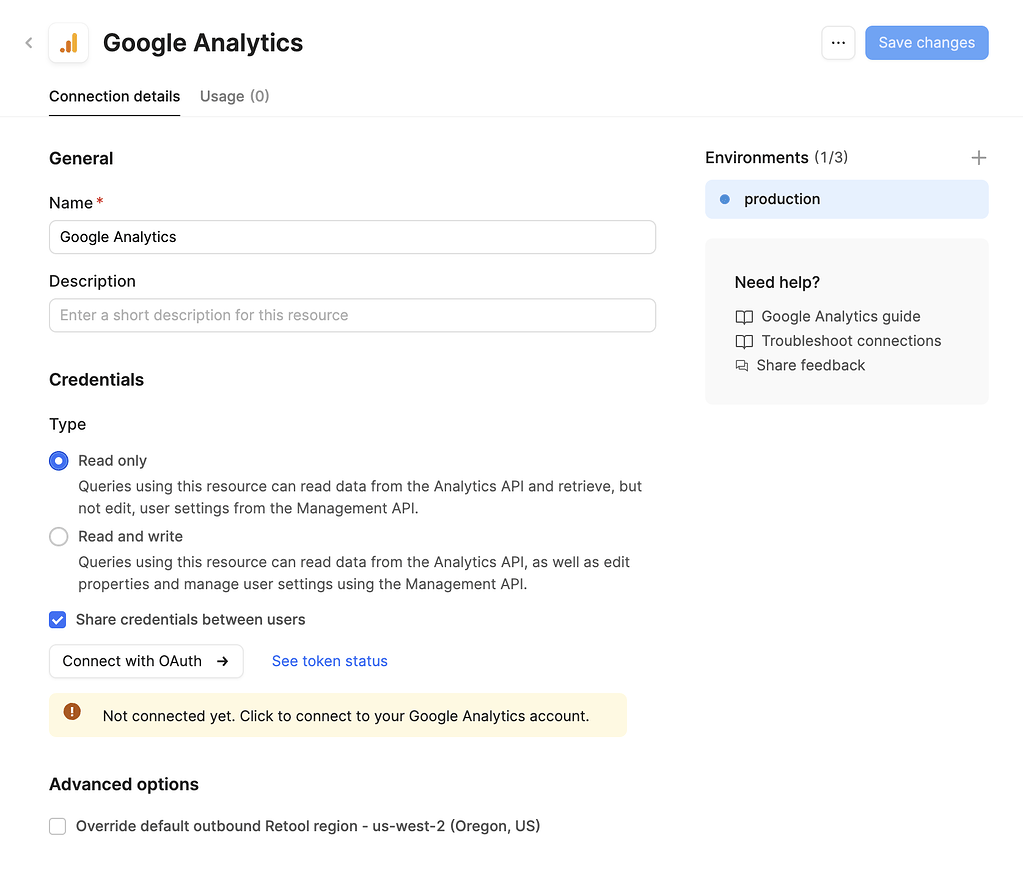Click Connect with OAuth
This screenshot has height=885, width=1023.
tap(146, 661)
